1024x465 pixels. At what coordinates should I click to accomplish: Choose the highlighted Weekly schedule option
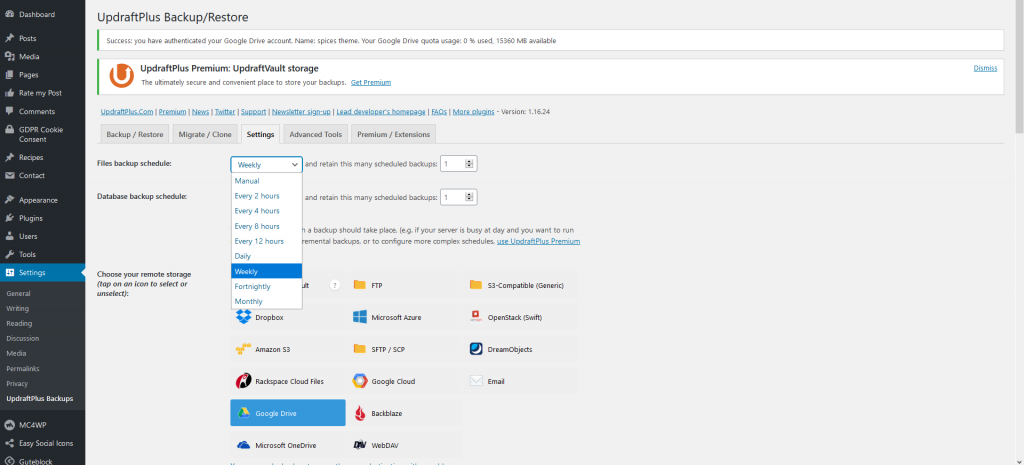click(266, 272)
